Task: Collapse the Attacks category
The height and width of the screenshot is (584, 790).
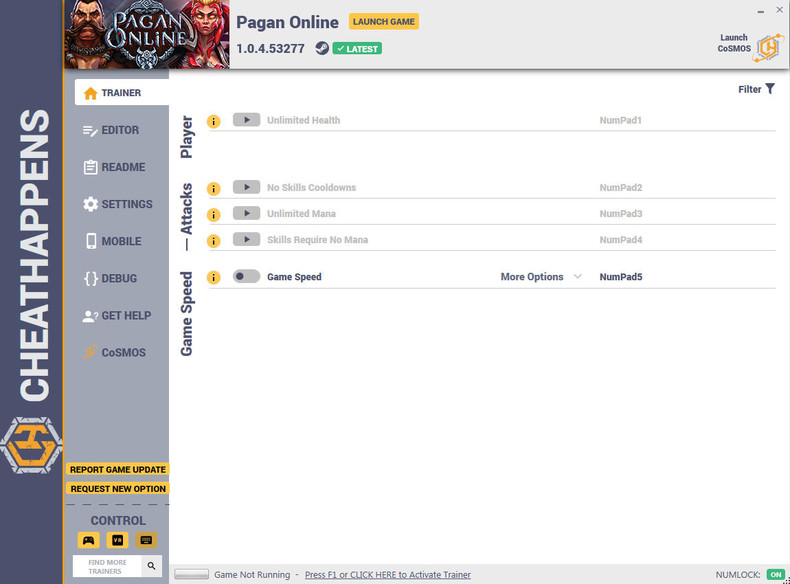Action: click(186, 217)
